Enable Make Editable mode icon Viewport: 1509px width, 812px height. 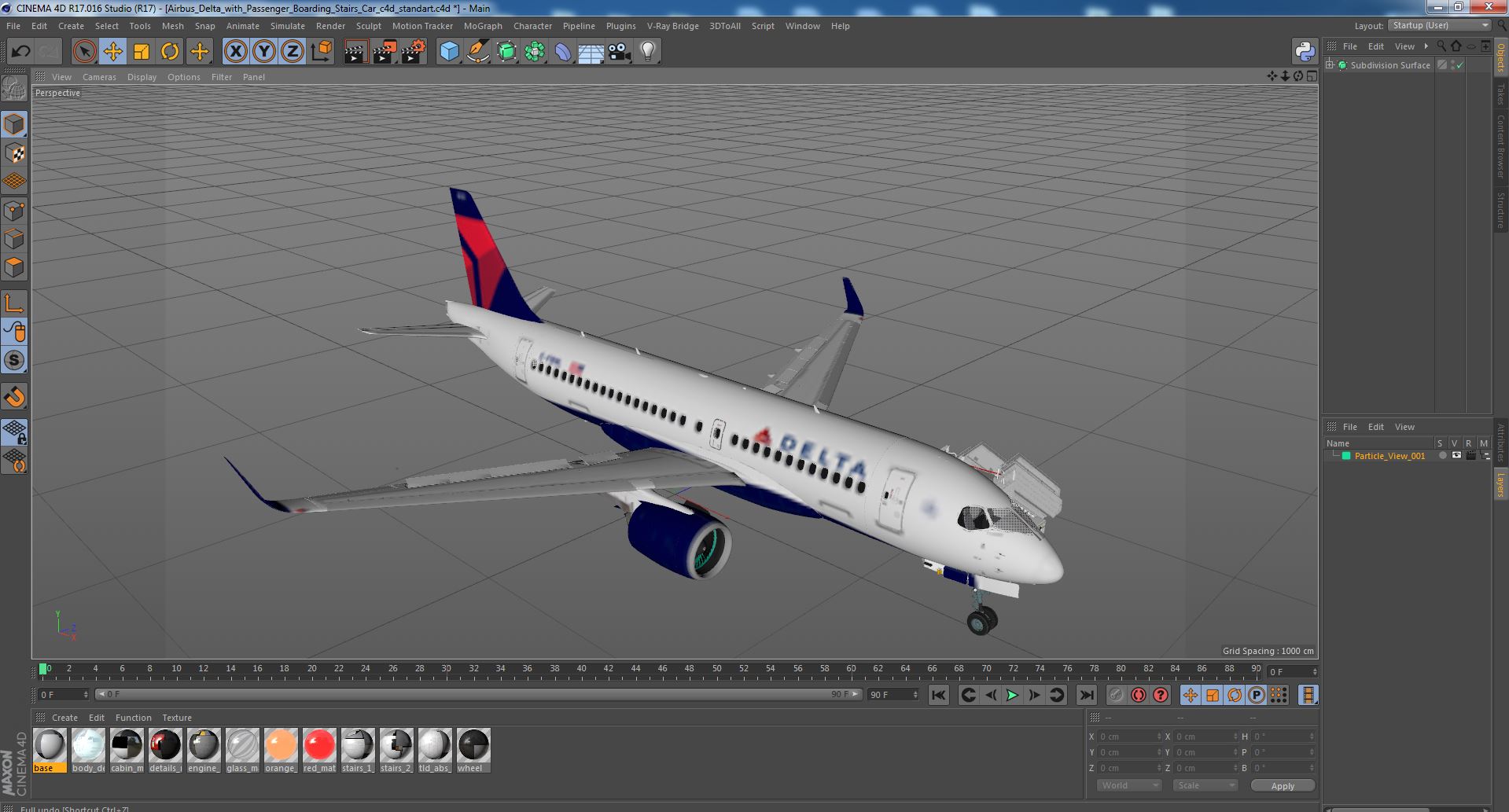click(14, 90)
